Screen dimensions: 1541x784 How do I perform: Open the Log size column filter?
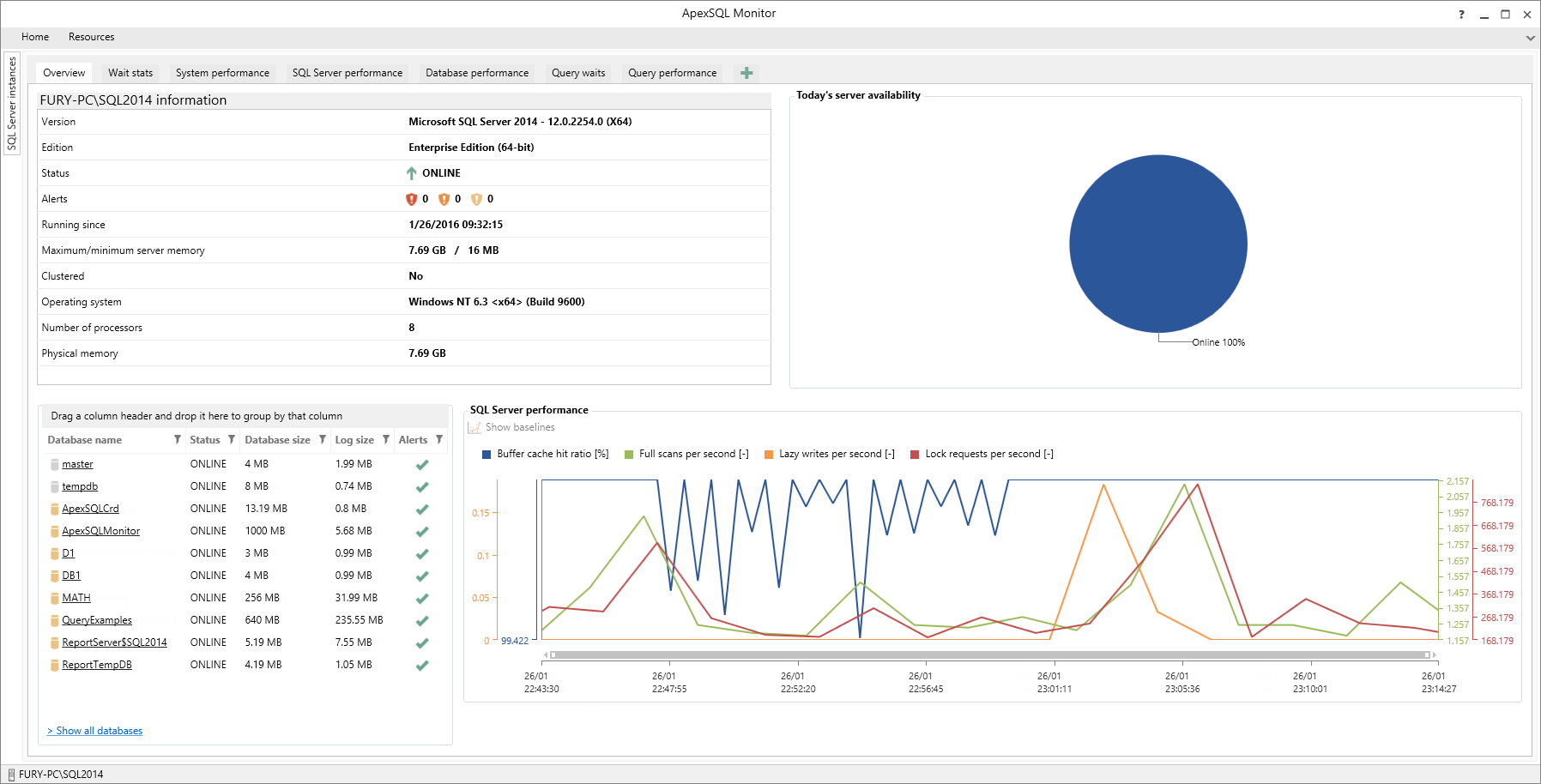386,439
